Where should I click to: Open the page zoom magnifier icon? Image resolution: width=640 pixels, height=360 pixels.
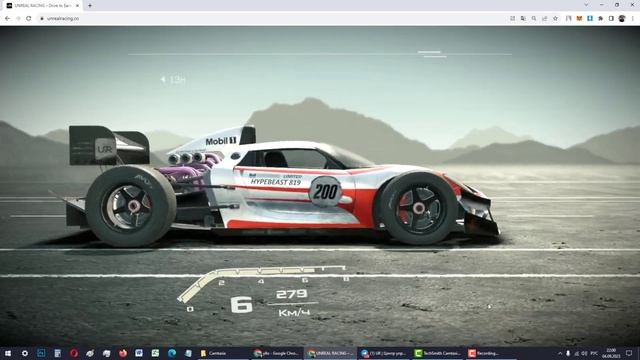(x=534, y=18)
